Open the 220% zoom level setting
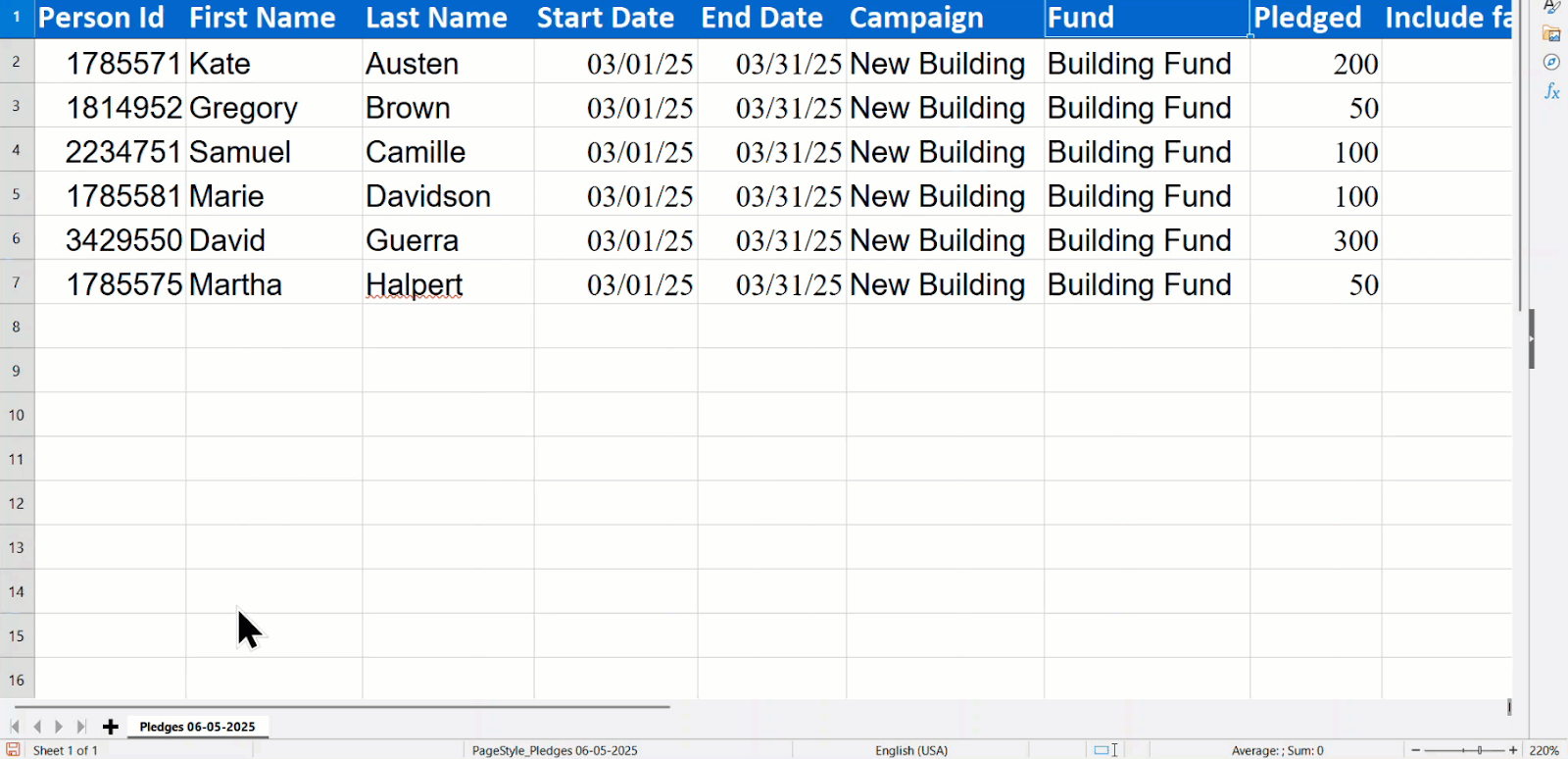The image size is (1568, 759). coord(1543,750)
